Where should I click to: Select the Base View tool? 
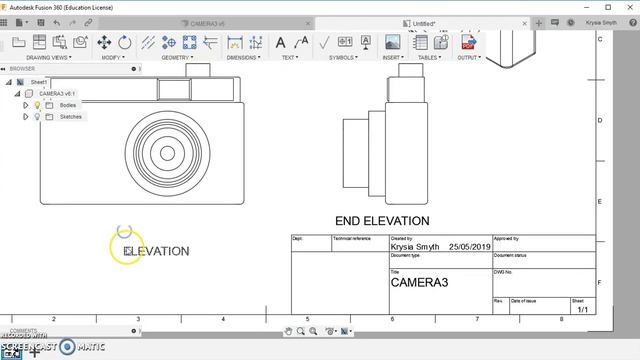click(18, 42)
